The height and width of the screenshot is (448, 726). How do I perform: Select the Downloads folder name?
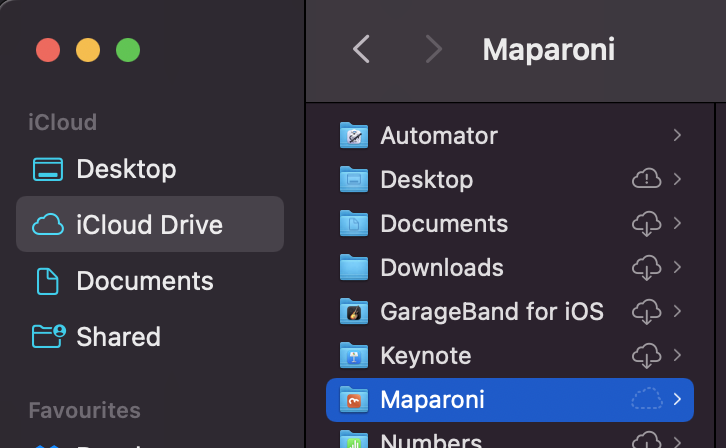[442, 268]
